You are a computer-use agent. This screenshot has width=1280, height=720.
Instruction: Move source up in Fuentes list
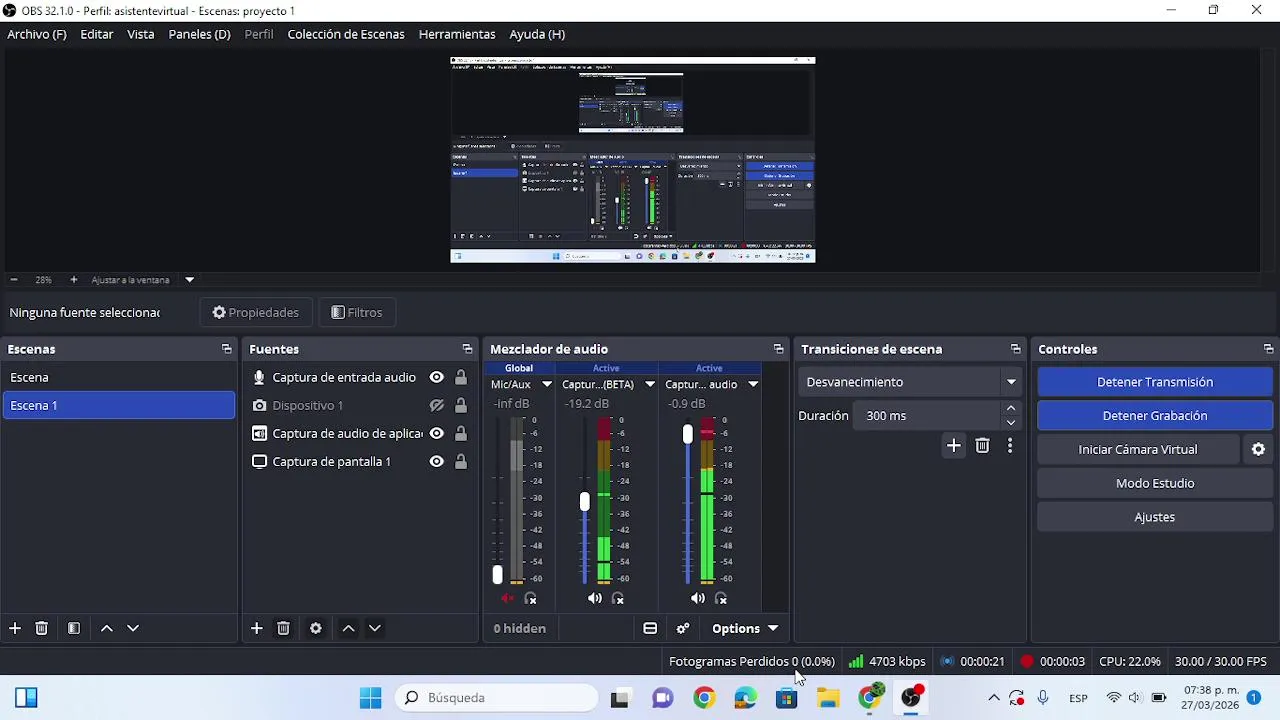click(348, 628)
